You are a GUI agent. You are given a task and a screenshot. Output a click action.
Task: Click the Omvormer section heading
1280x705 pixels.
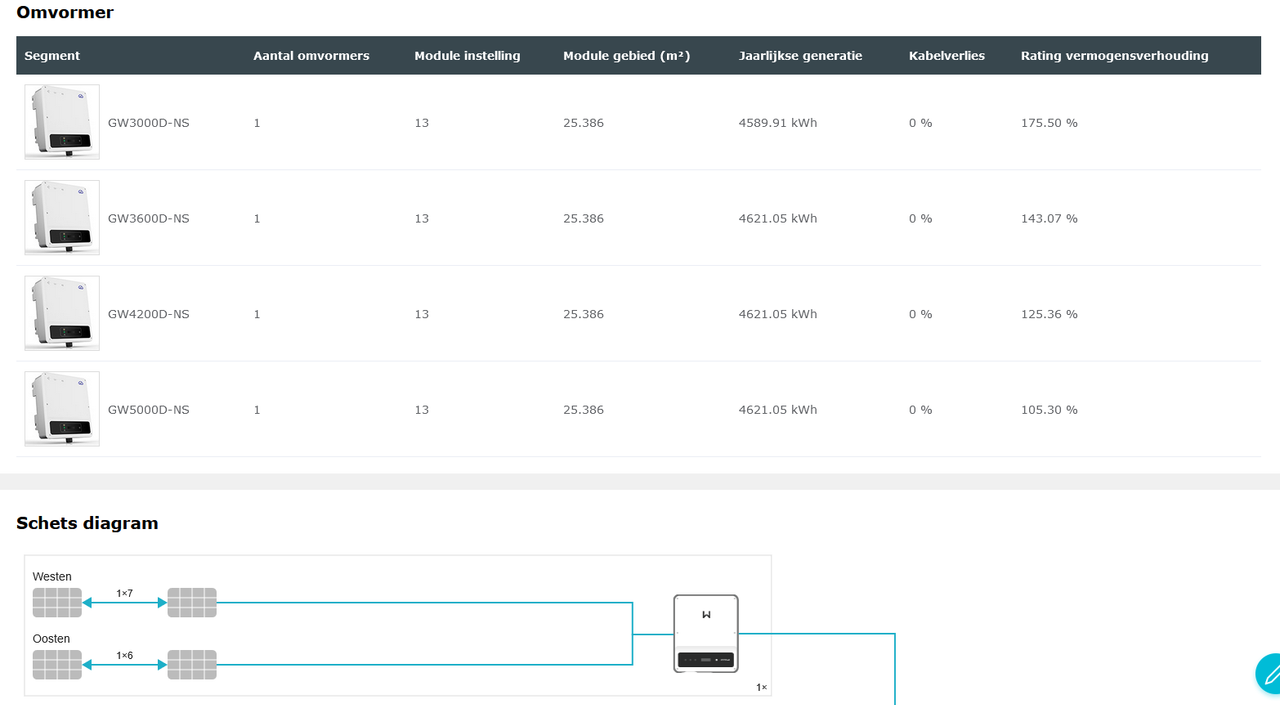65,13
